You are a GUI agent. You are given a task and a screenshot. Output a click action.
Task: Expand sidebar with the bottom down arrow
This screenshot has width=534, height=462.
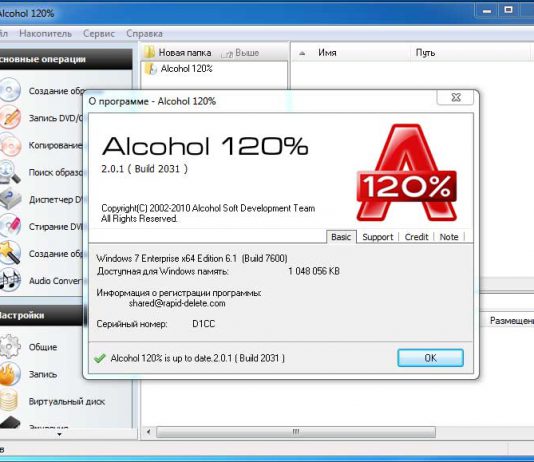[59, 434]
